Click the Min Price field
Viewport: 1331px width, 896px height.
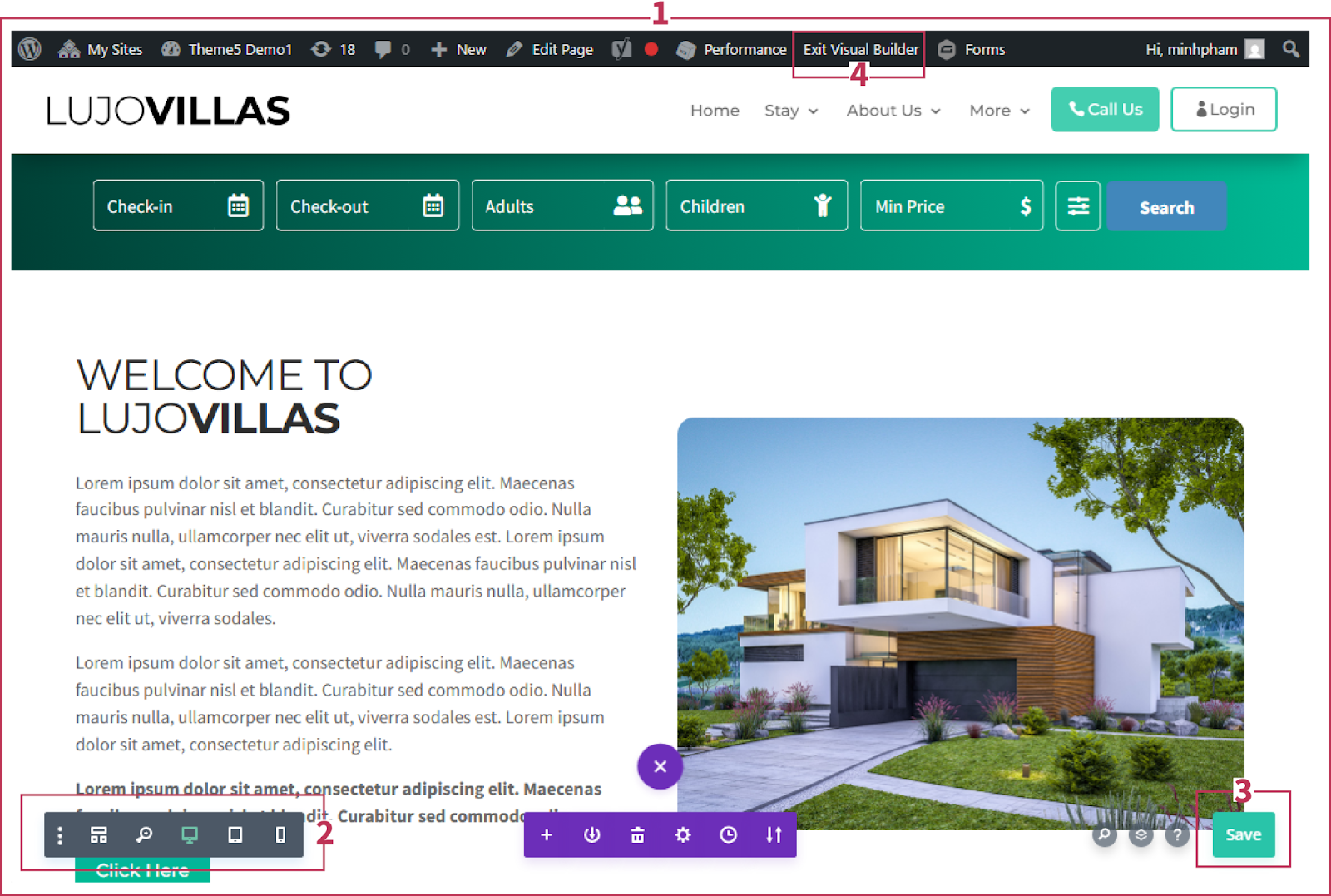952,205
